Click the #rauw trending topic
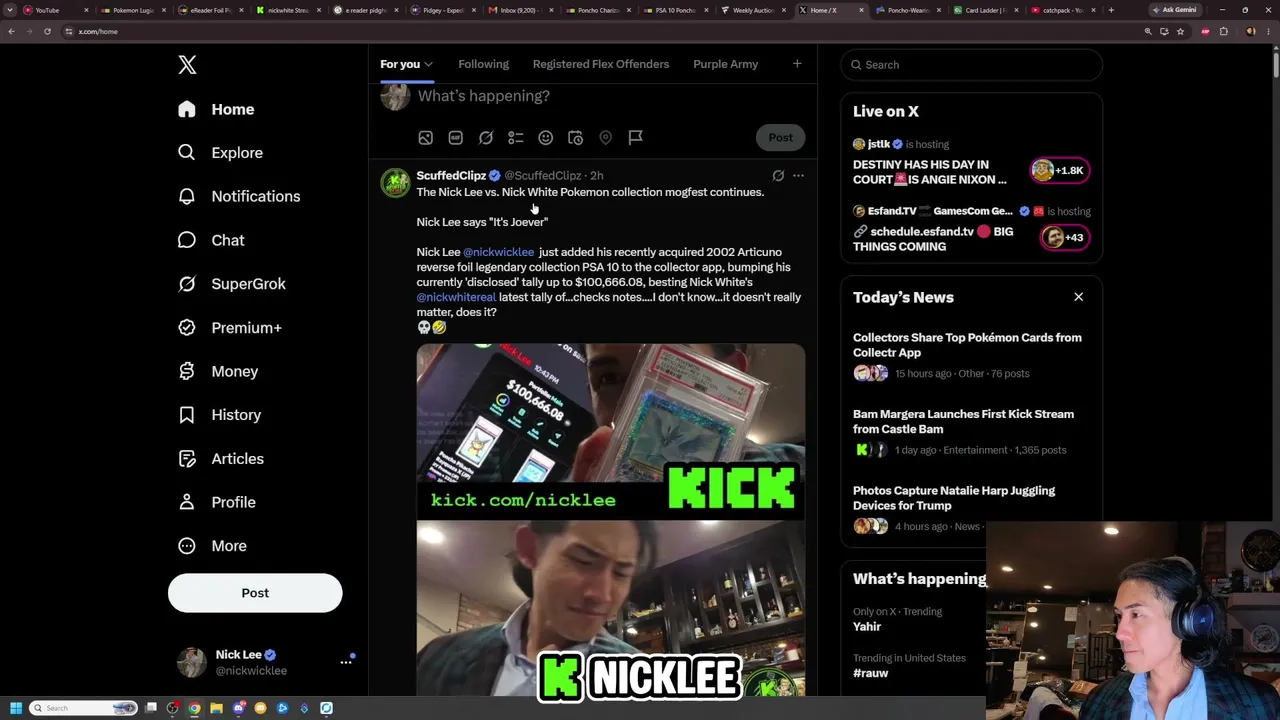The width and height of the screenshot is (1280, 720). click(x=870, y=673)
